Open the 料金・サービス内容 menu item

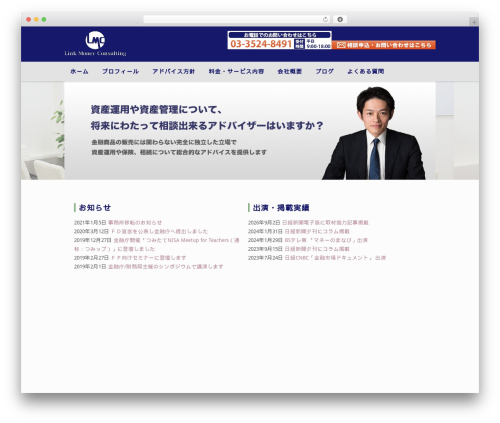click(x=236, y=71)
